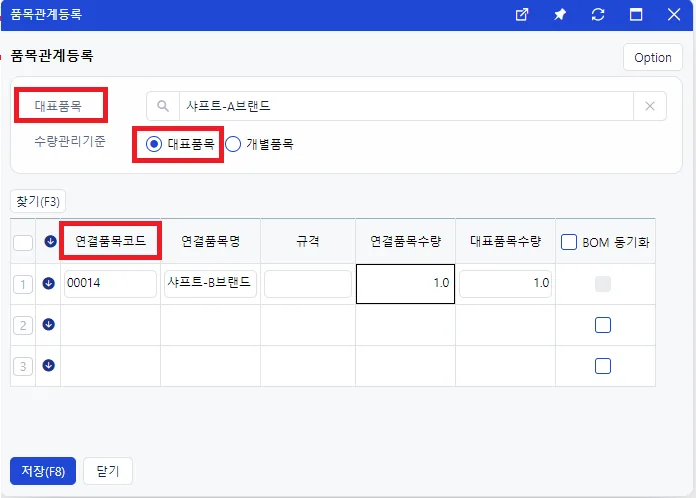696x498 pixels.
Task: Select row number 1
Action: [23, 284]
